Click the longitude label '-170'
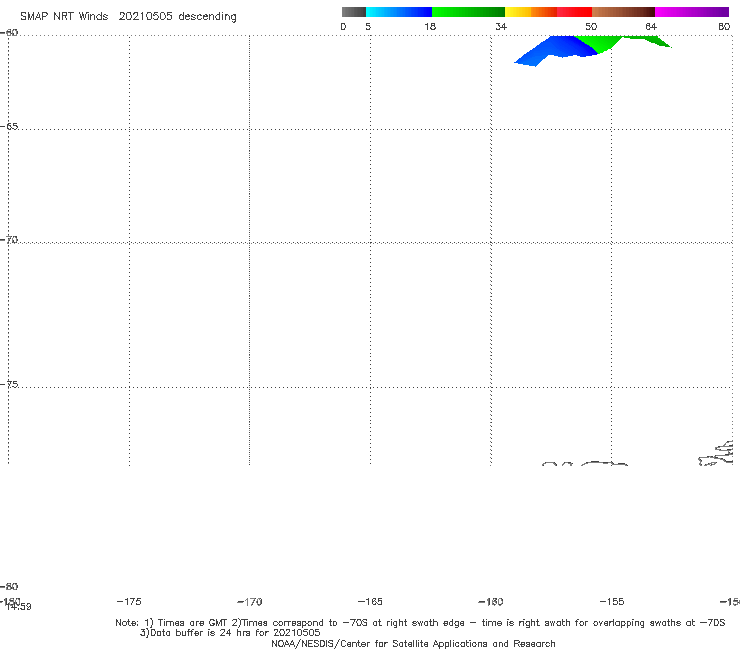 click(250, 601)
